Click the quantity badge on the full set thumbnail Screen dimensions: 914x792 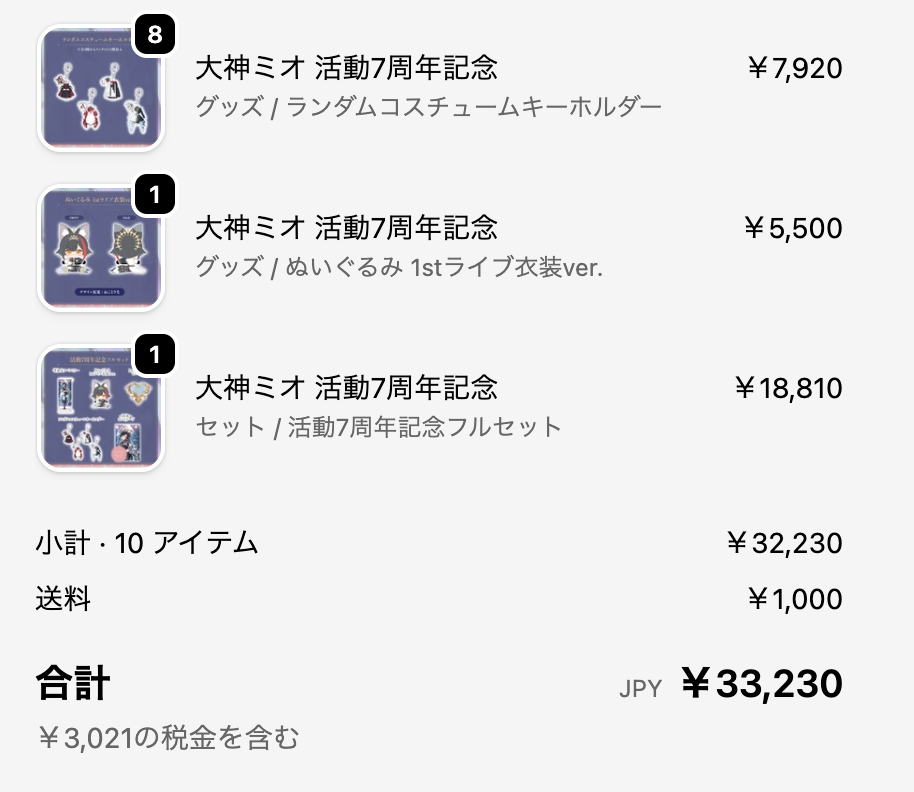(154, 354)
